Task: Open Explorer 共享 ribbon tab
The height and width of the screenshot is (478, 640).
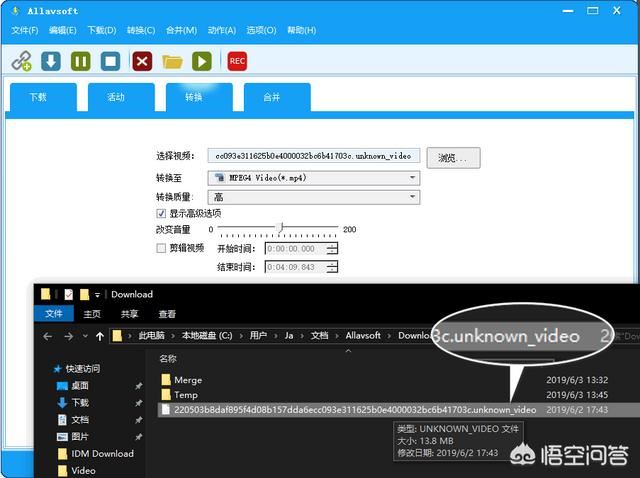Action: pos(129,313)
